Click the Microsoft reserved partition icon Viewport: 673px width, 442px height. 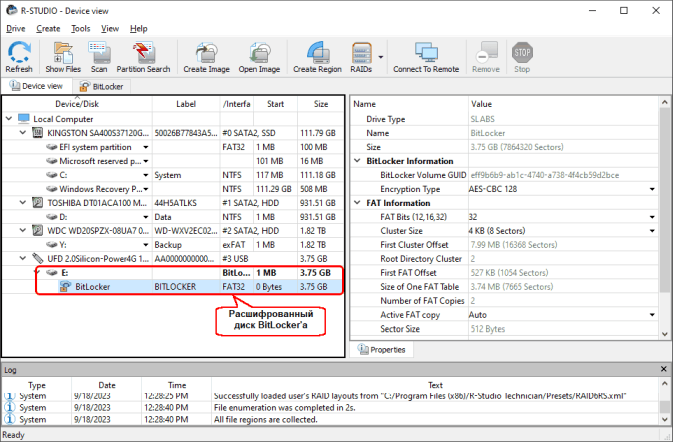pyautogui.click(x=52, y=161)
